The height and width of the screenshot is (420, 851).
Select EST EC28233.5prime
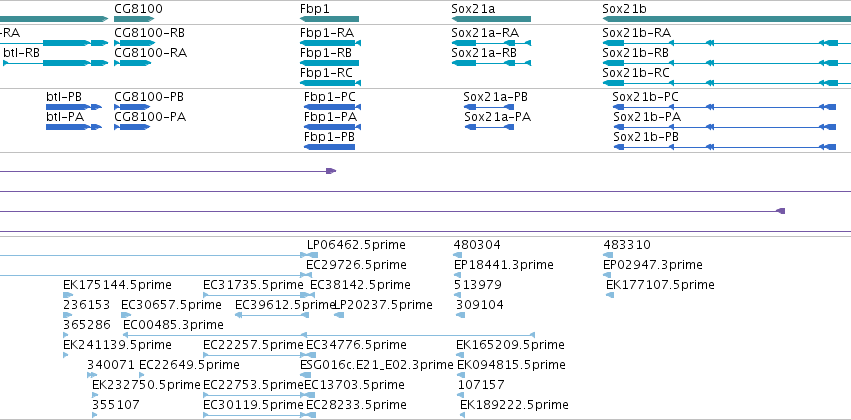point(356,405)
